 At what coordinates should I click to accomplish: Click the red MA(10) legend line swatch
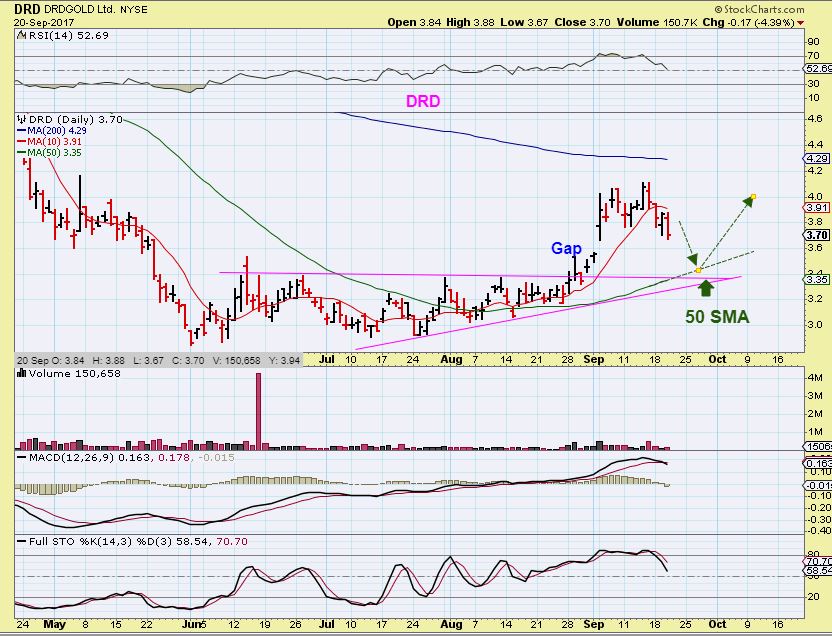click(x=22, y=142)
